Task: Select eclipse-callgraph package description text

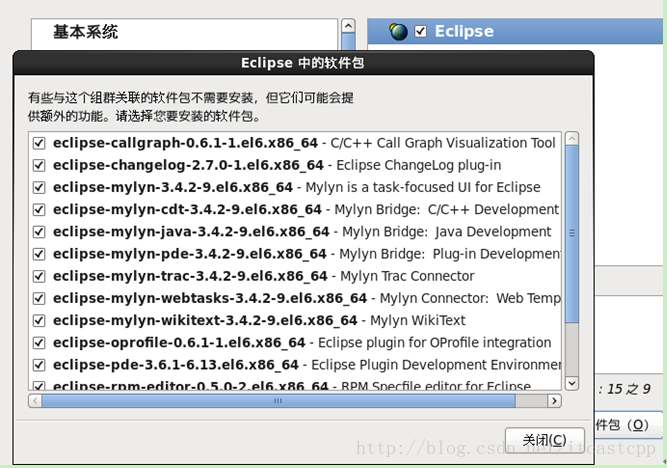Action: 442,143
